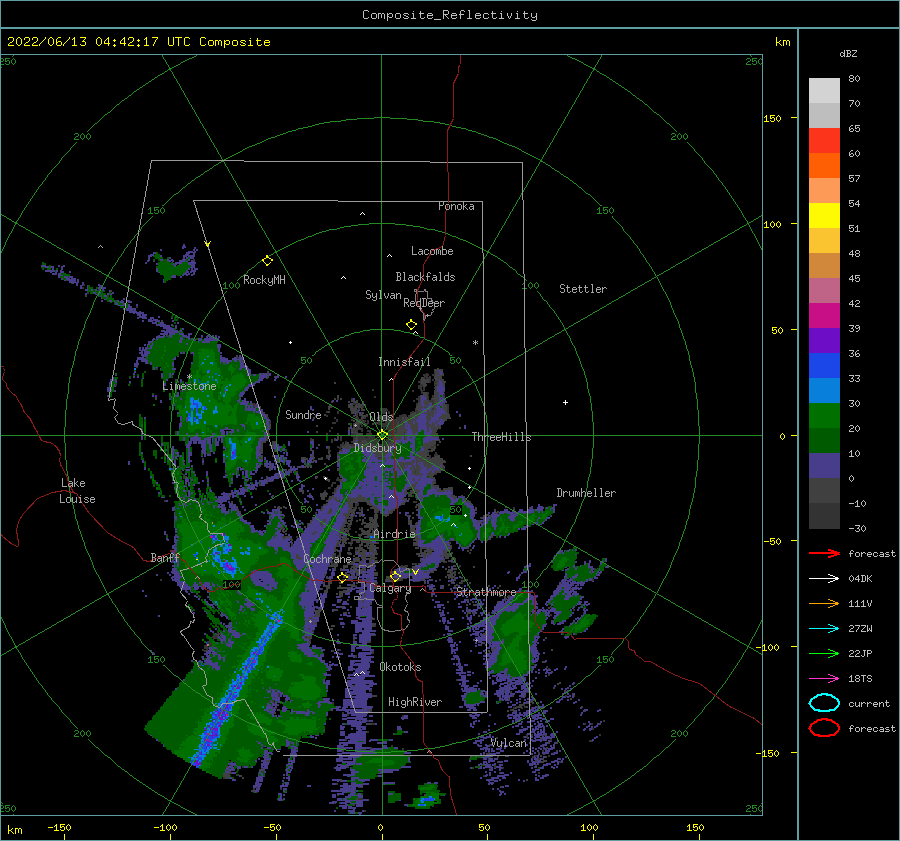Screen dimensions: 900x841
Task: Click the white plus marker east of ThreeHills
Action: (x=565, y=402)
